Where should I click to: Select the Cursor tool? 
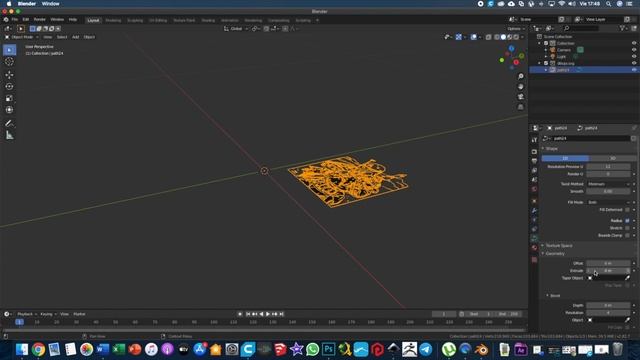click(x=9, y=62)
